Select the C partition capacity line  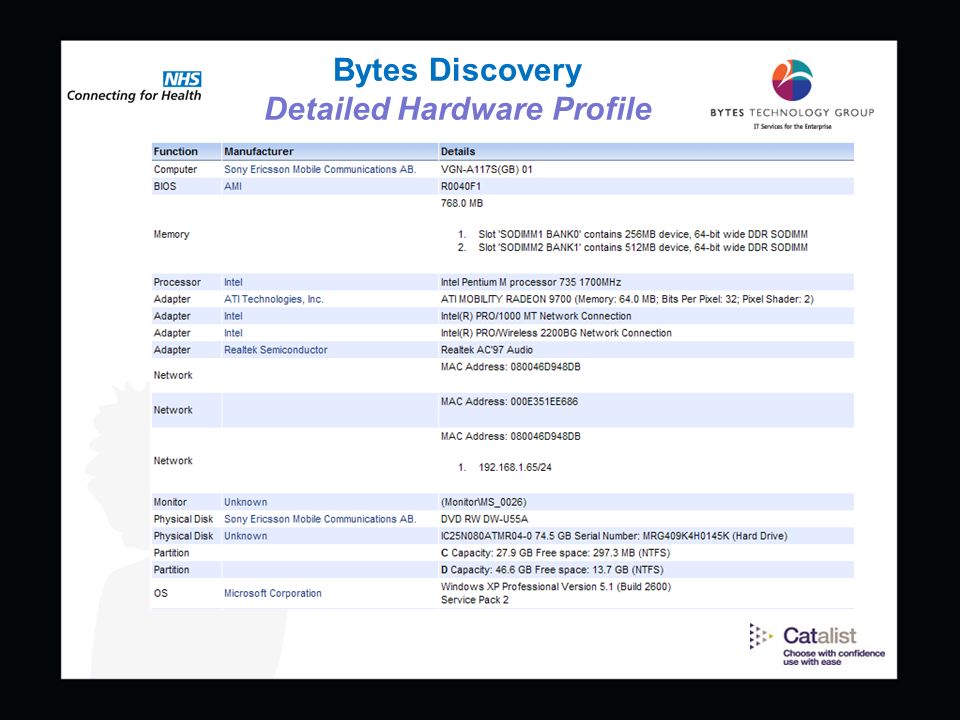[x=555, y=553]
